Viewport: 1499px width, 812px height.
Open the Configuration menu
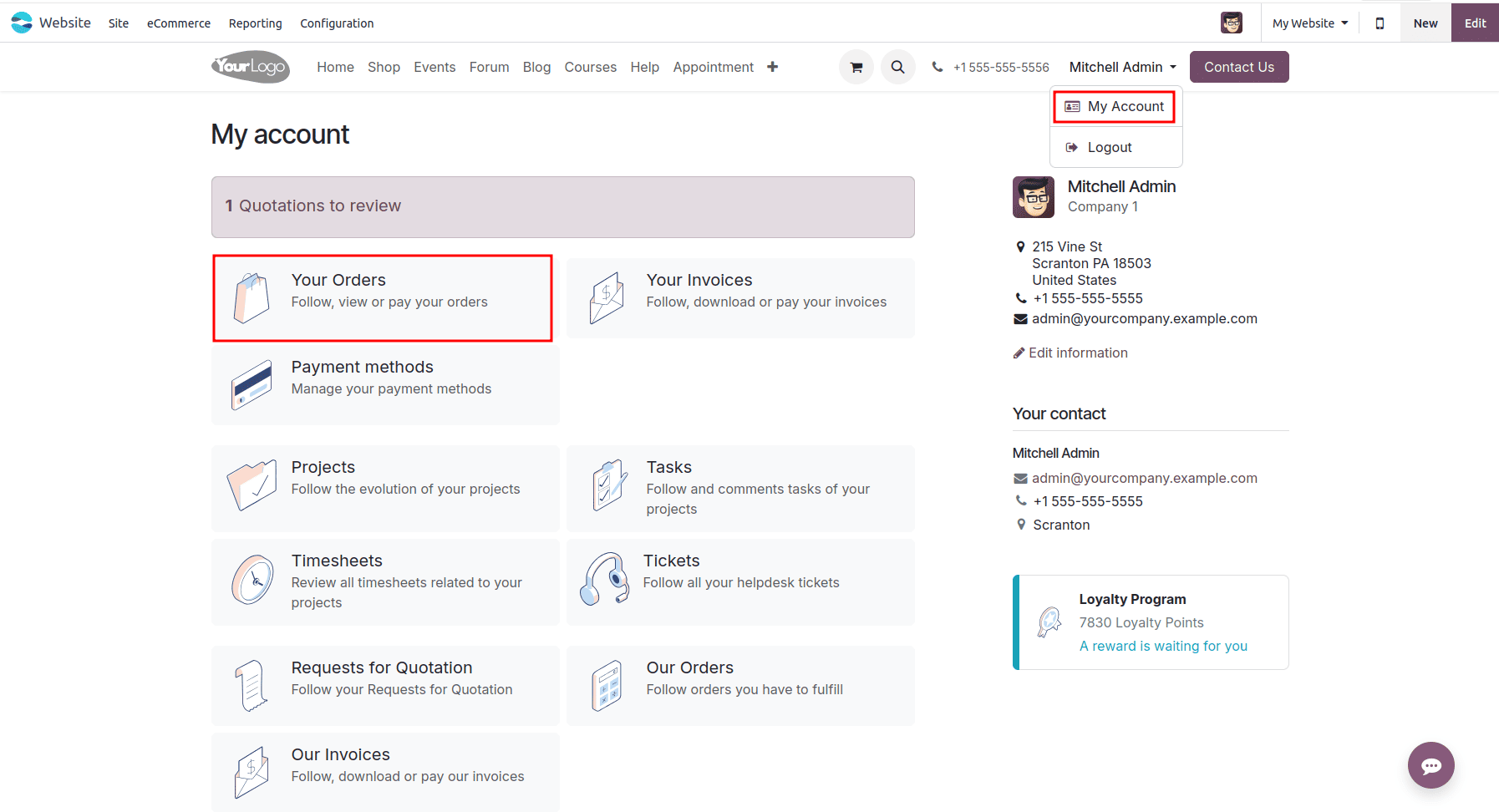[336, 23]
